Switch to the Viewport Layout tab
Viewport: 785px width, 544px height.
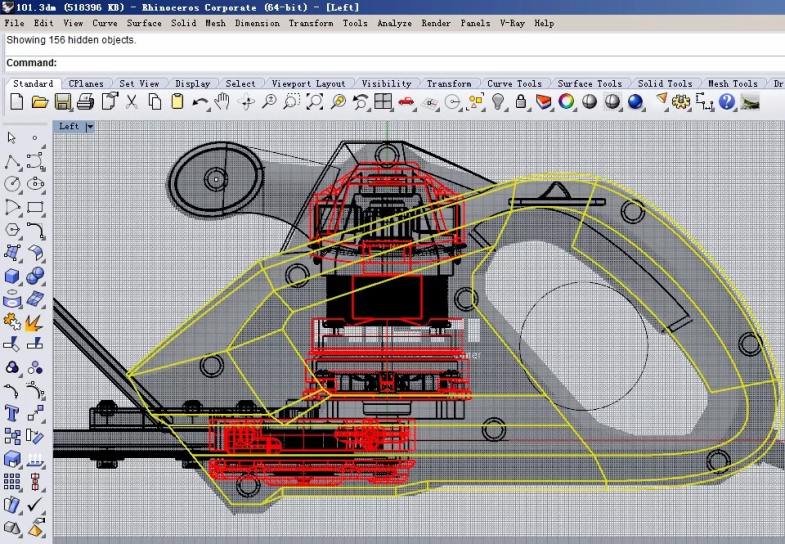309,84
